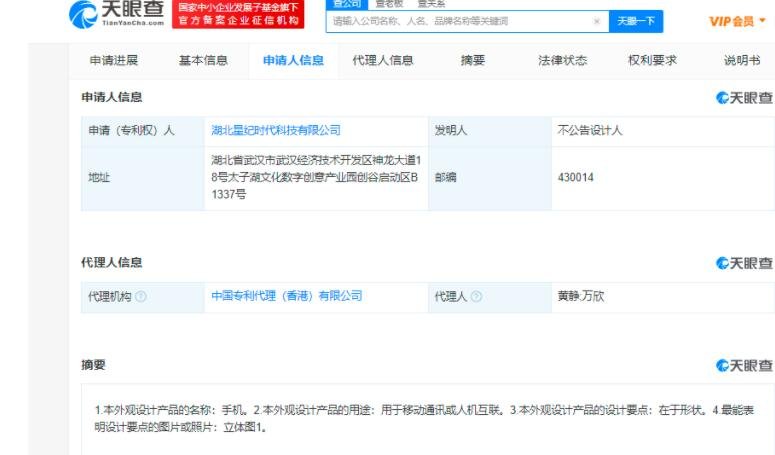Open the 代理人信息 tab
This screenshot has width=775, height=455.
pyautogui.click(x=383, y=60)
